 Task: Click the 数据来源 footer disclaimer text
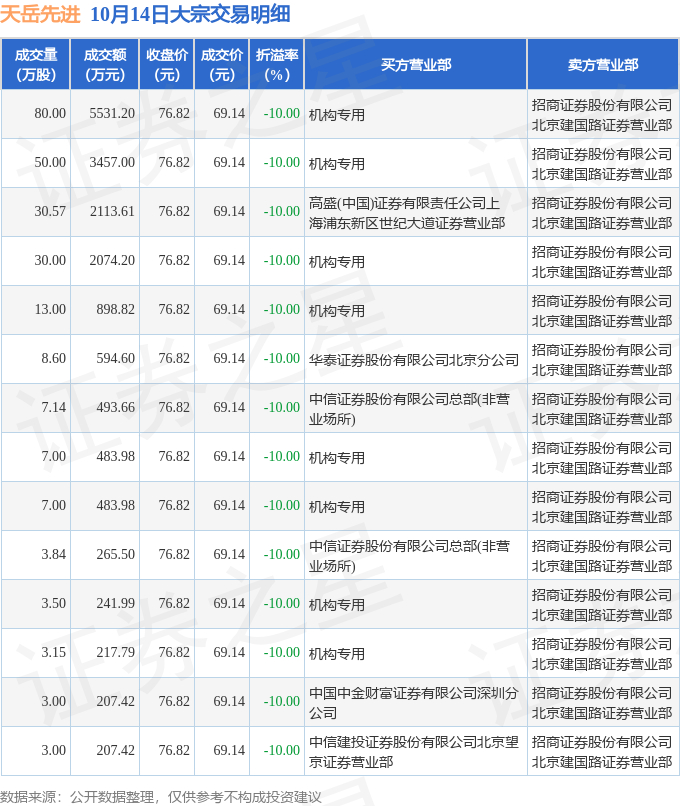tap(161, 797)
